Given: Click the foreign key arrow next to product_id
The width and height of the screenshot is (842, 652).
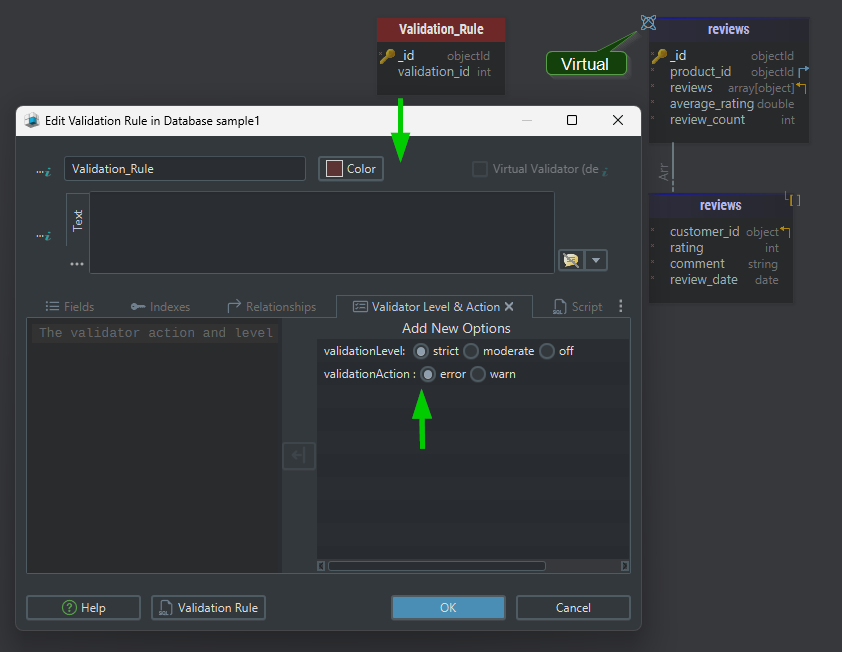Looking at the screenshot, I should coord(803,71).
